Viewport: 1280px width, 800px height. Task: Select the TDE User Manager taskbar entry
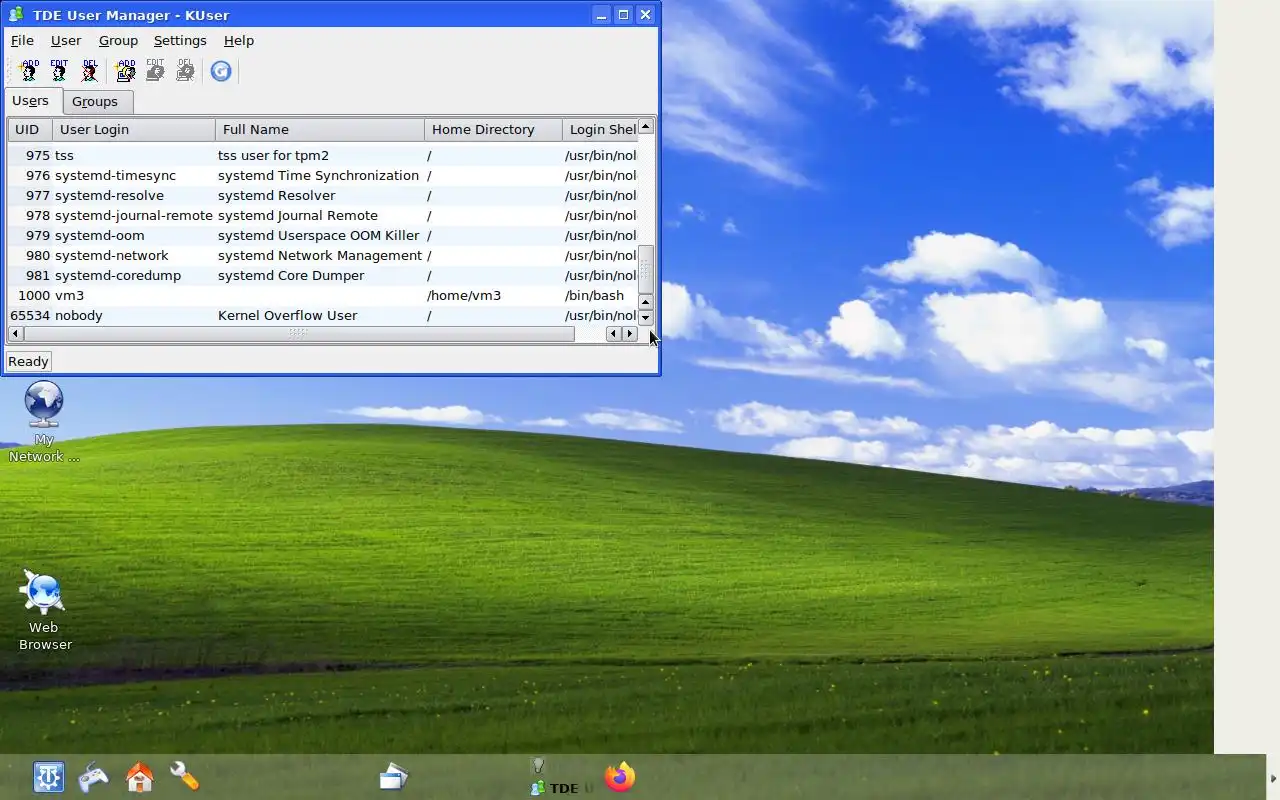tap(560, 788)
